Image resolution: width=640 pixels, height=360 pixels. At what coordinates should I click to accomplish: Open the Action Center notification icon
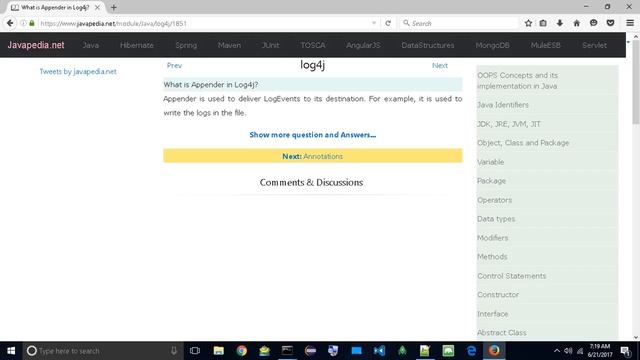(625, 351)
